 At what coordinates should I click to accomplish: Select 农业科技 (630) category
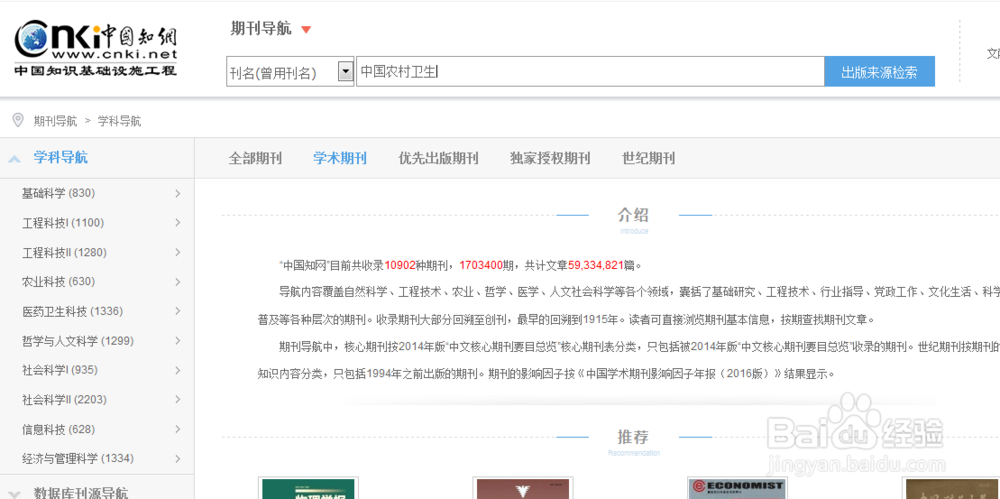(58, 281)
